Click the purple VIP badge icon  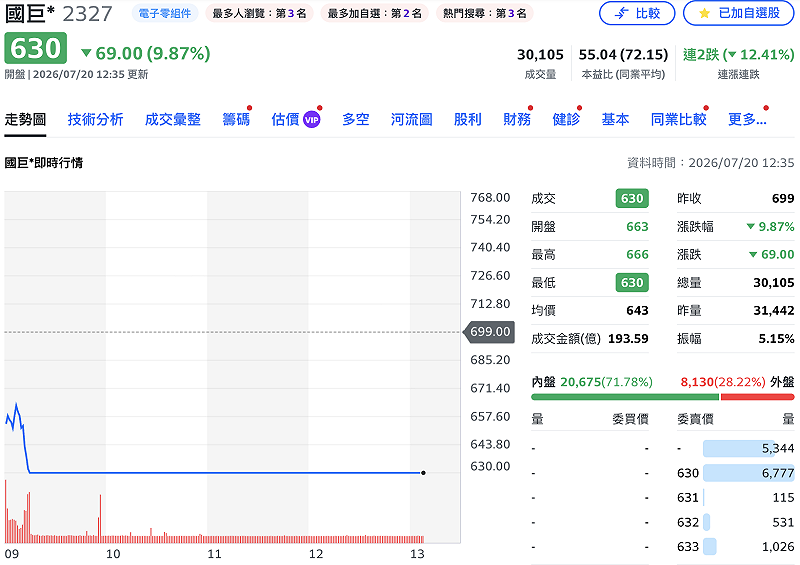tap(312, 120)
